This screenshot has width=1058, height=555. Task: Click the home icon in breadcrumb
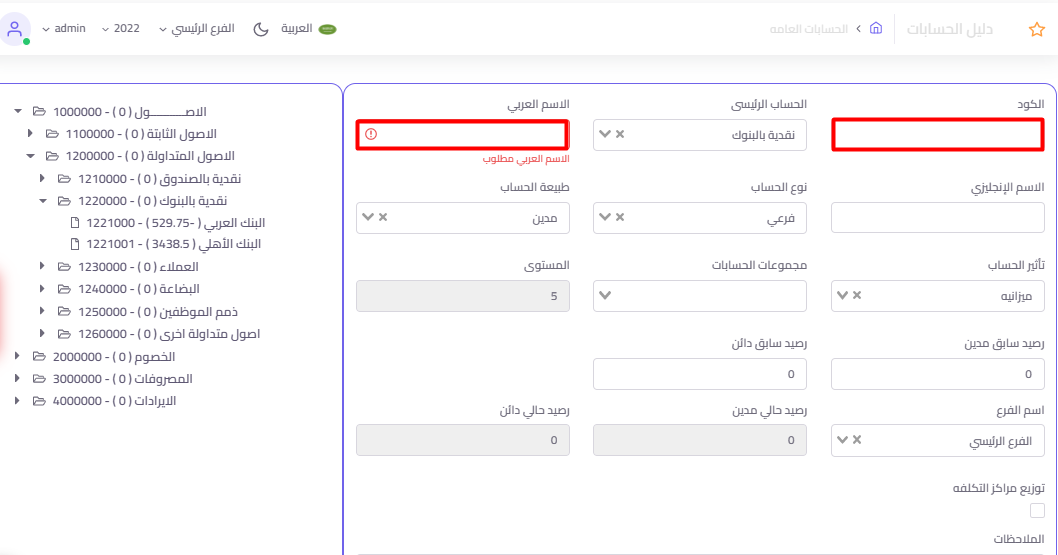(876, 29)
